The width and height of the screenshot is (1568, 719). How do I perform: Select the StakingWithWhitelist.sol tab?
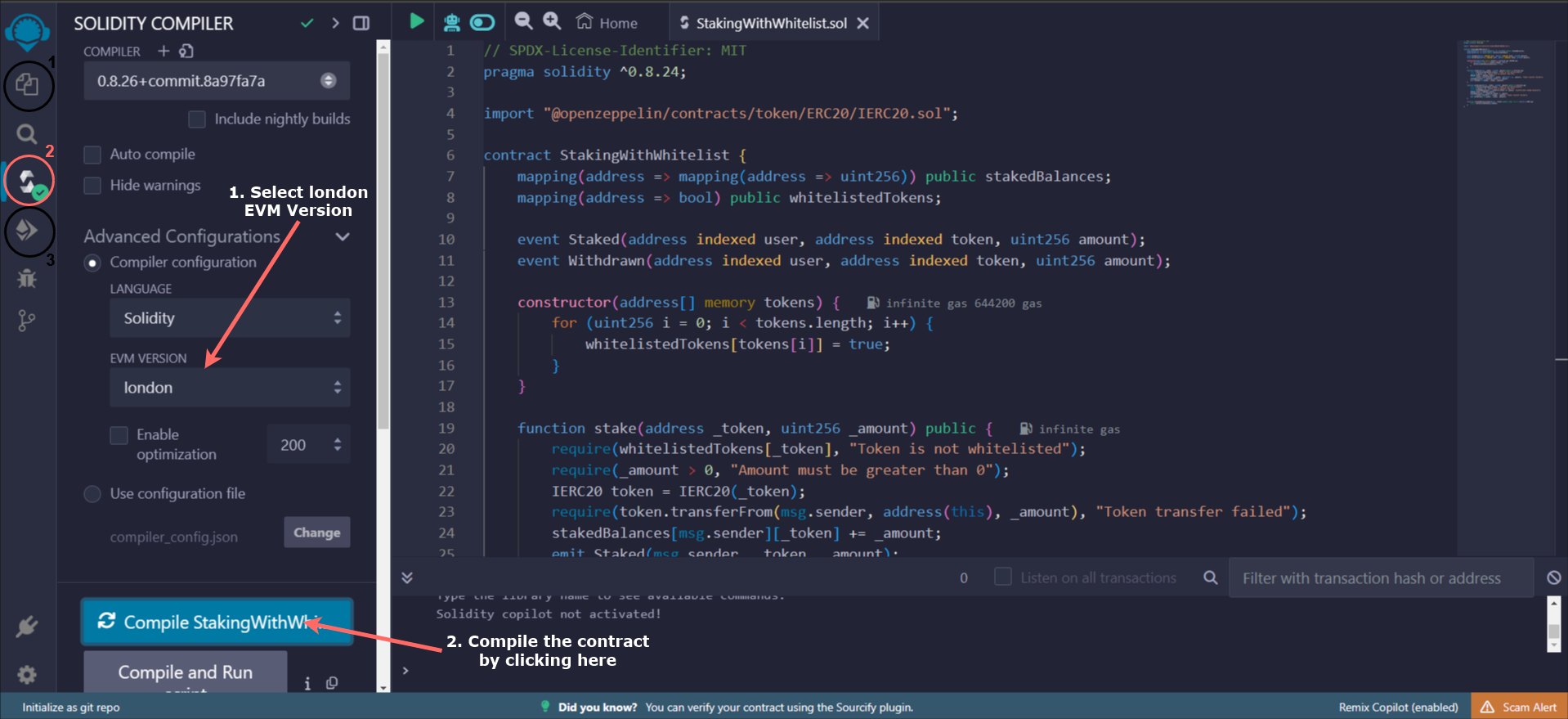tap(770, 23)
